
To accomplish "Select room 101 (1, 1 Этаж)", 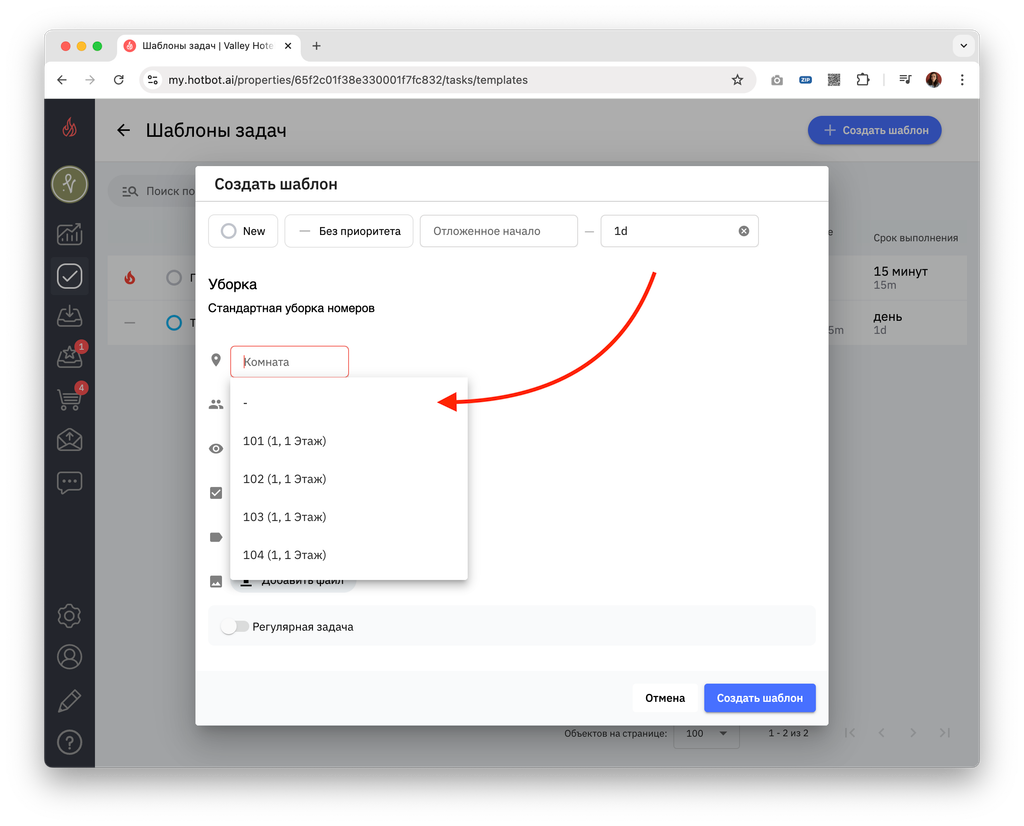I will tap(349, 441).
